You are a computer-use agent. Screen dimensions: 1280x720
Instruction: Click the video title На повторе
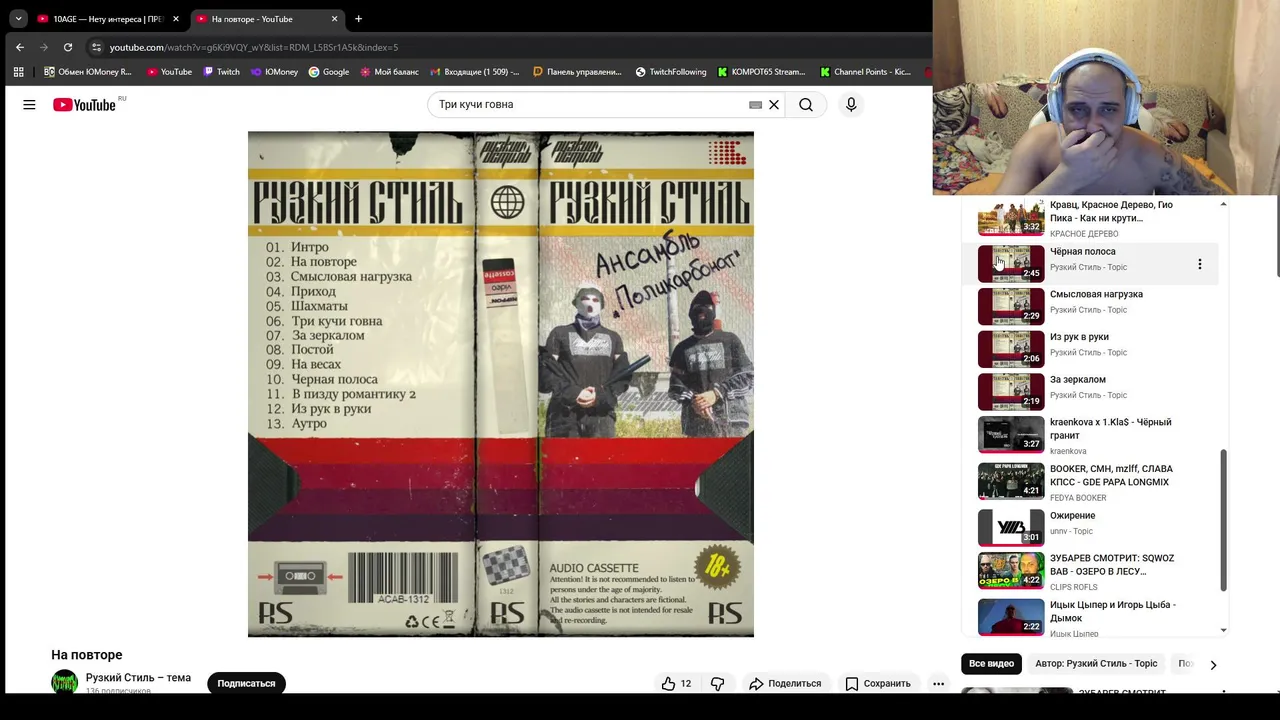coord(87,655)
